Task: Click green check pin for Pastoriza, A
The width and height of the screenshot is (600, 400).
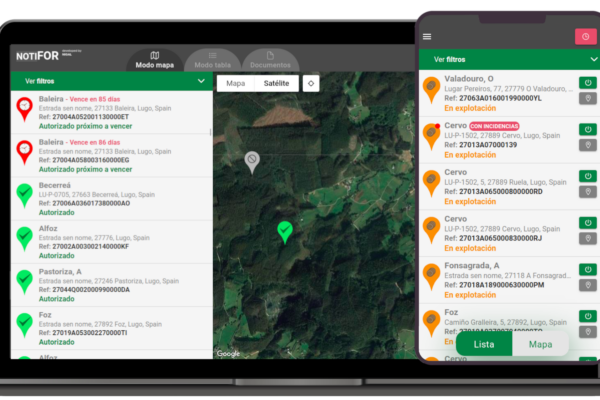Action: (x=24, y=282)
